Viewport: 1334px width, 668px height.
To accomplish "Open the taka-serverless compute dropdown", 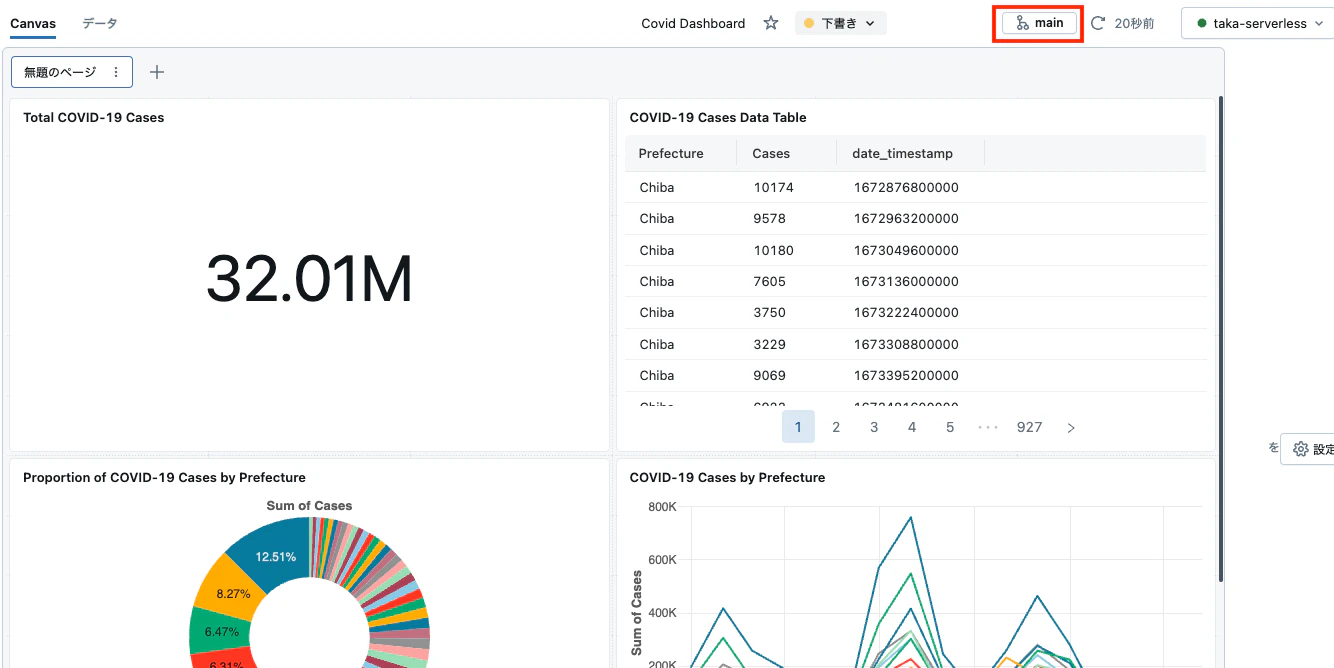I will click(1259, 23).
